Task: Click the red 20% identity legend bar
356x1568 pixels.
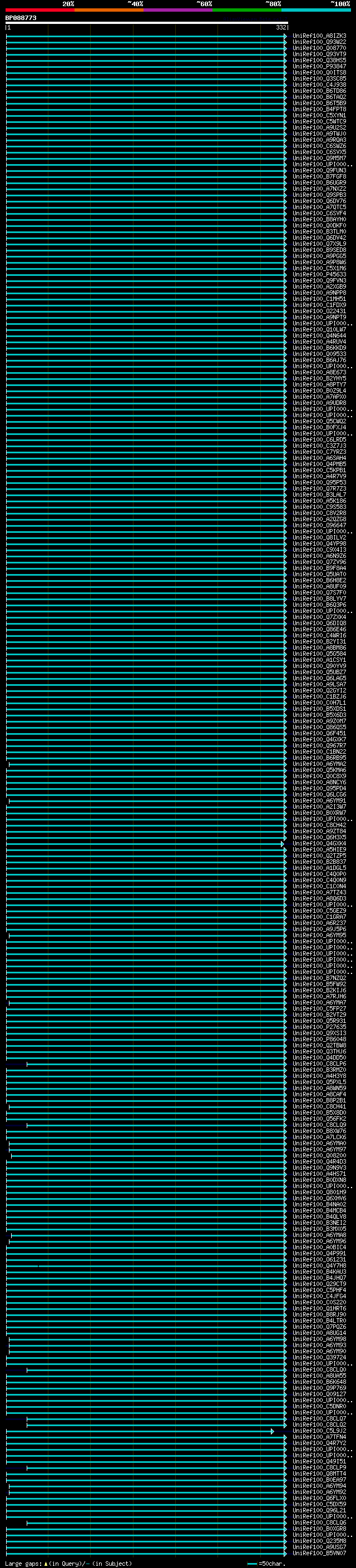Action: [39, 11]
